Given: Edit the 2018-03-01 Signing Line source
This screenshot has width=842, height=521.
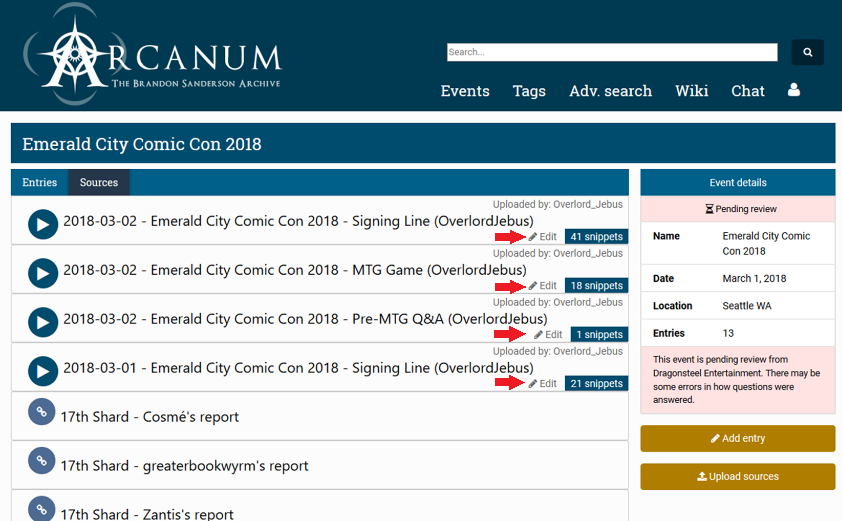Looking at the screenshot, I should tap(542, 383).
